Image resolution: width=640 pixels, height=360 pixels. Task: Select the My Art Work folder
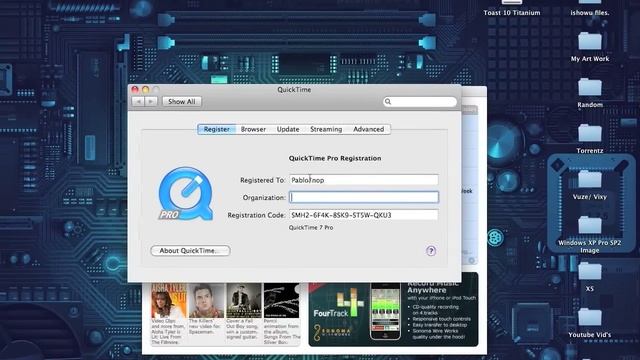coord(590,46)
